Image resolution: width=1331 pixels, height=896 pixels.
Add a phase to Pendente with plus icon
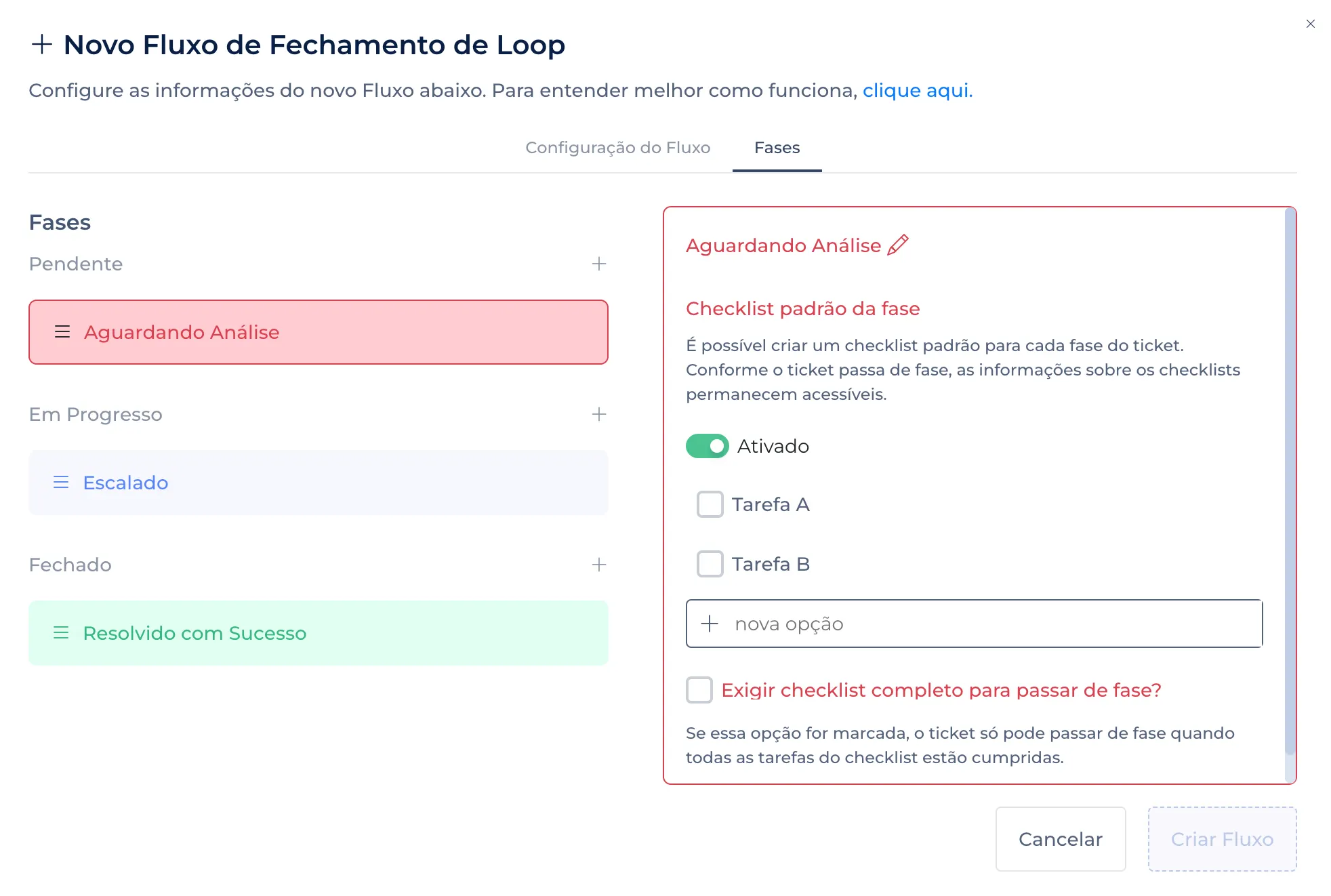point(598,264)
